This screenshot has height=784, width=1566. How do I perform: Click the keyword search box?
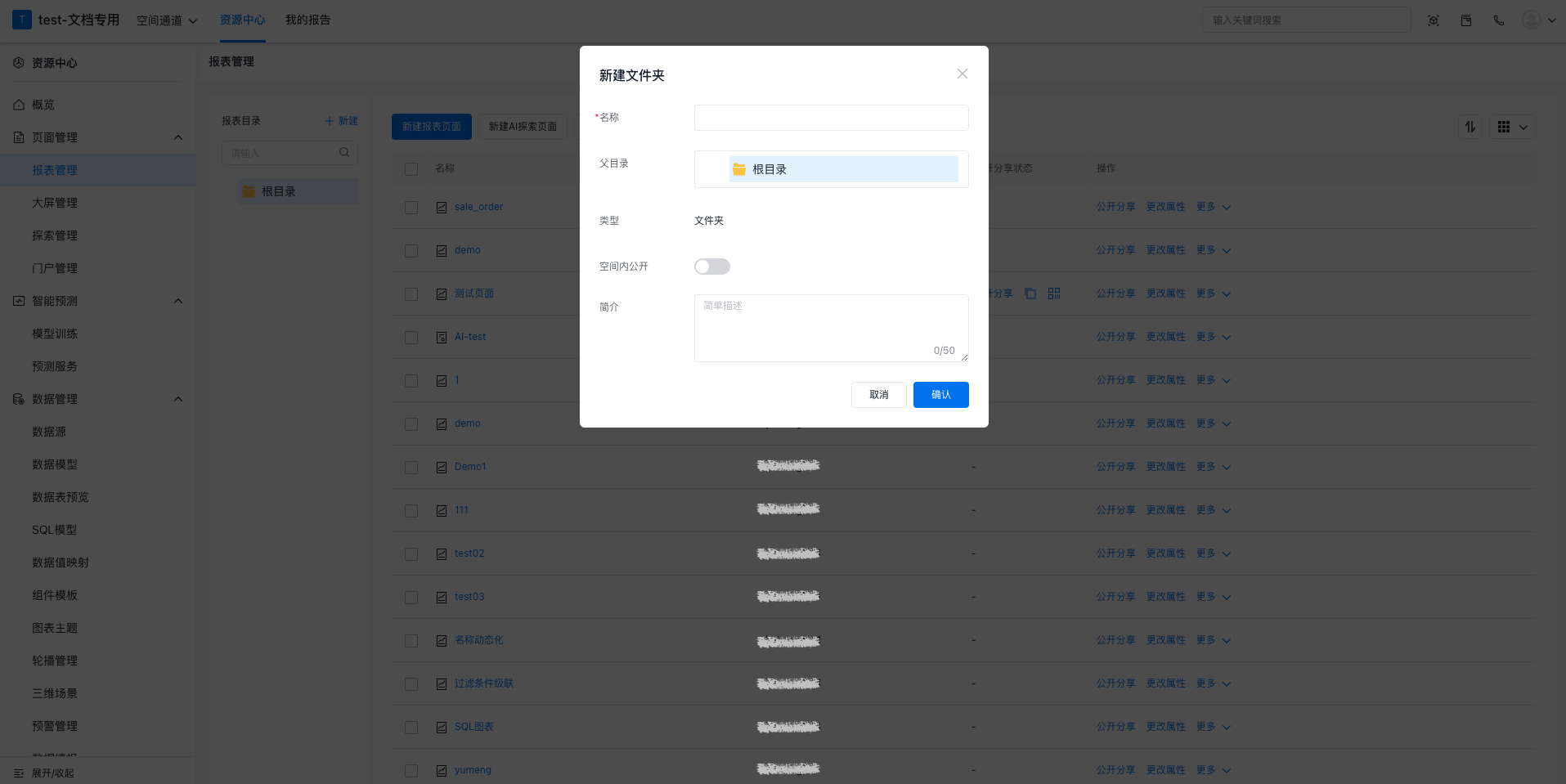pyautogui.click(x=1306, y=20)
